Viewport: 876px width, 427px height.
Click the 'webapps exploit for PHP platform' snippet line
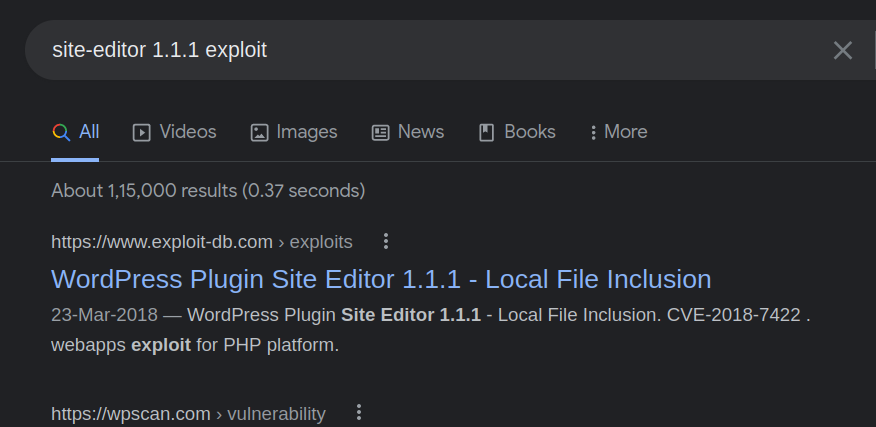coord(195,346)
